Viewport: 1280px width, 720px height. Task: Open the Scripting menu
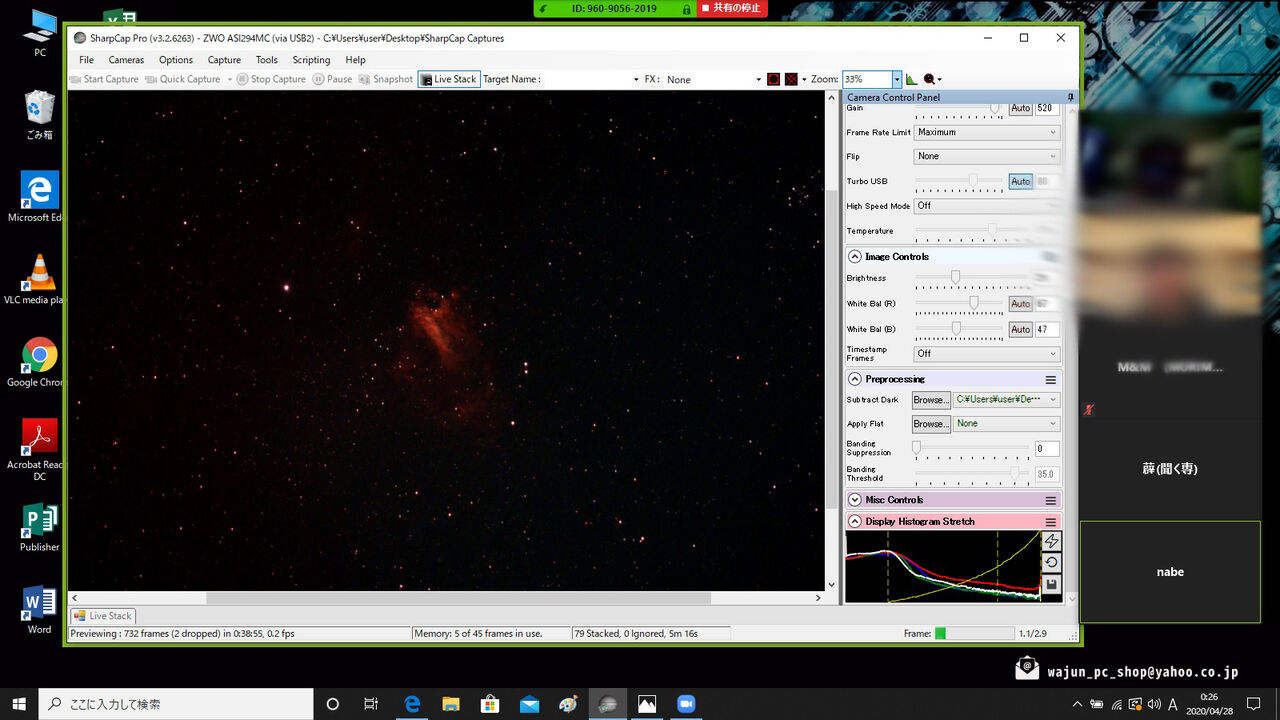point(311,60)
